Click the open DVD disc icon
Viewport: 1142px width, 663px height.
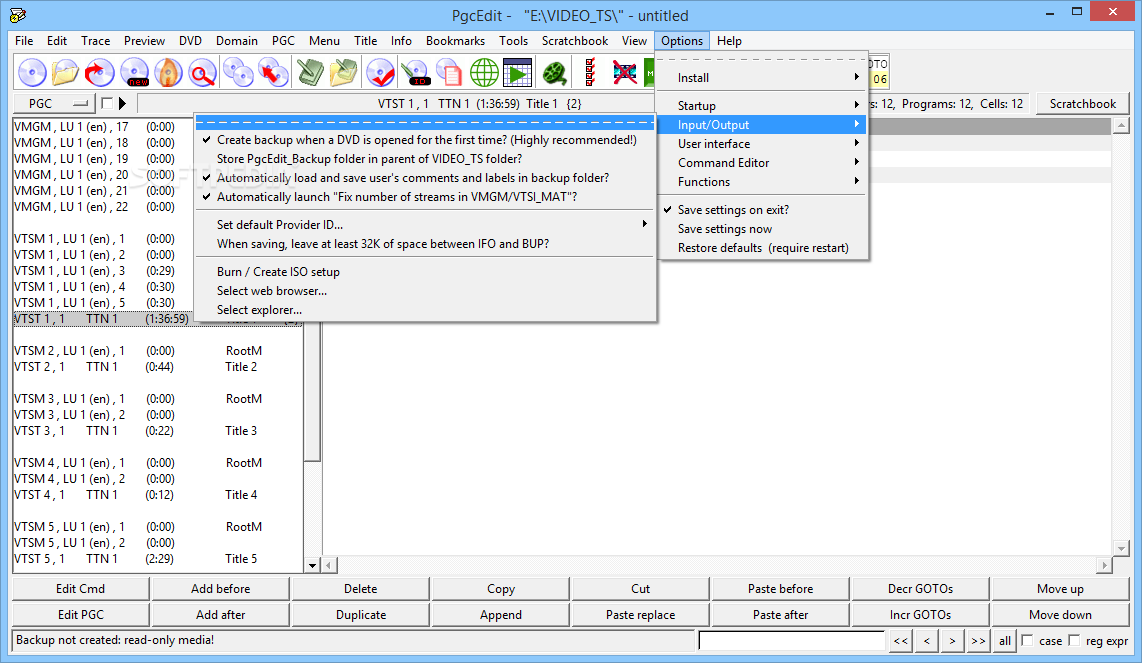click(32, 73)
